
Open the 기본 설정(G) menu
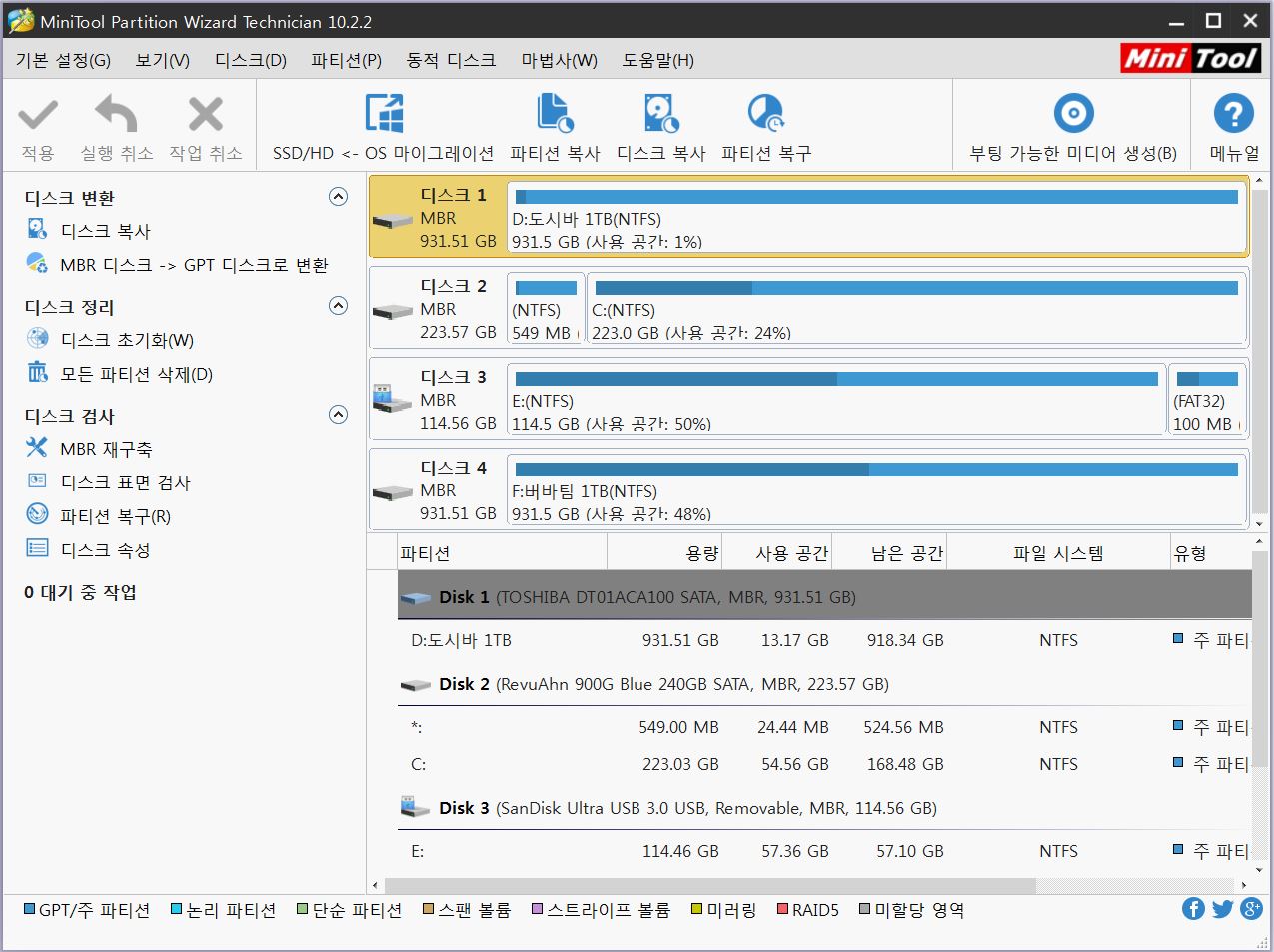(63, 60)
